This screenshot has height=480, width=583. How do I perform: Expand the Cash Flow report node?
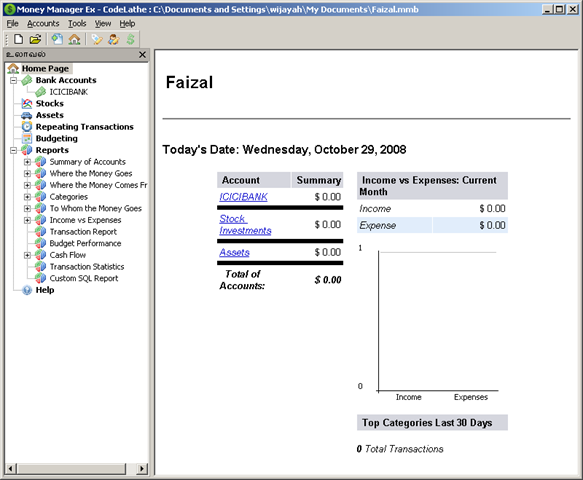tap(27, 255)
